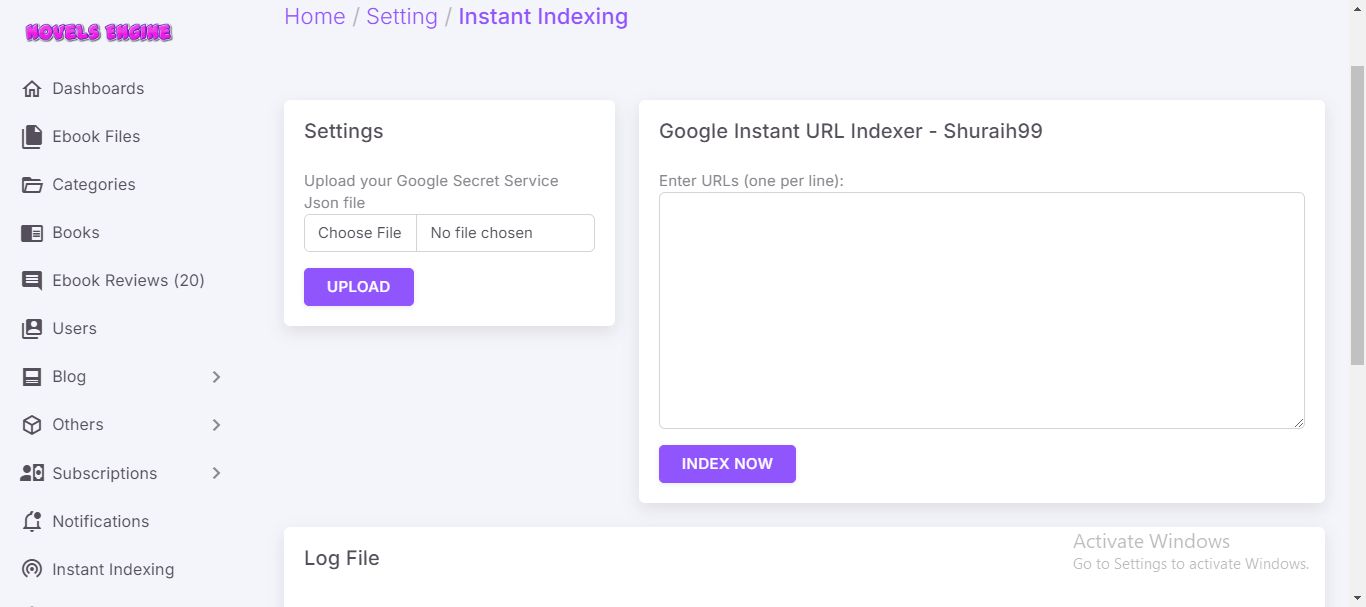This screenshot has width=1366, height=607.
Task: Click the Dashboards home icon
Action: [x=32, y=89]
